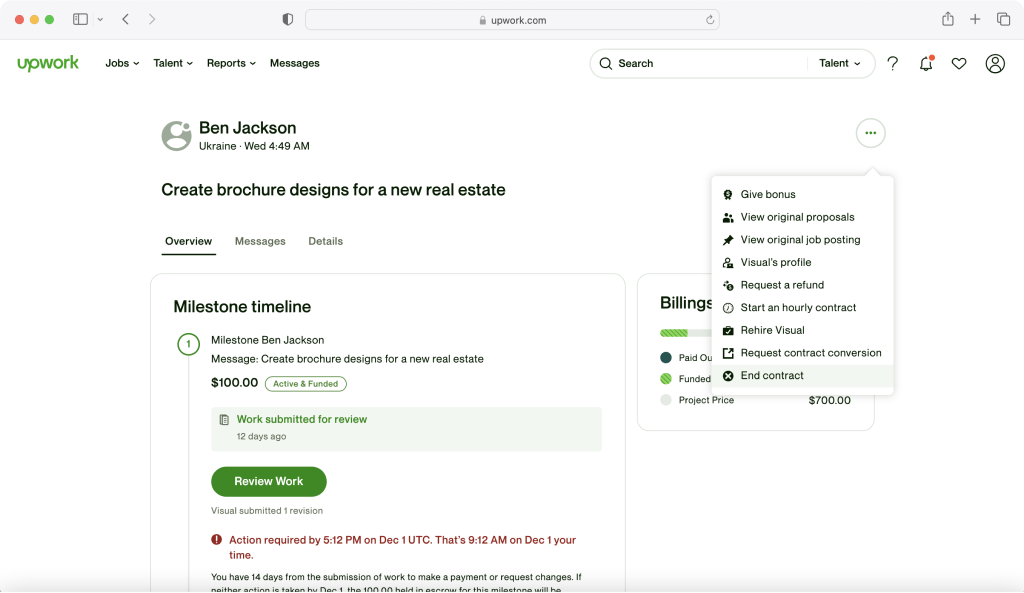Open search category Talent dropdown
This screenshot has height=593, width=1024.
840,63
